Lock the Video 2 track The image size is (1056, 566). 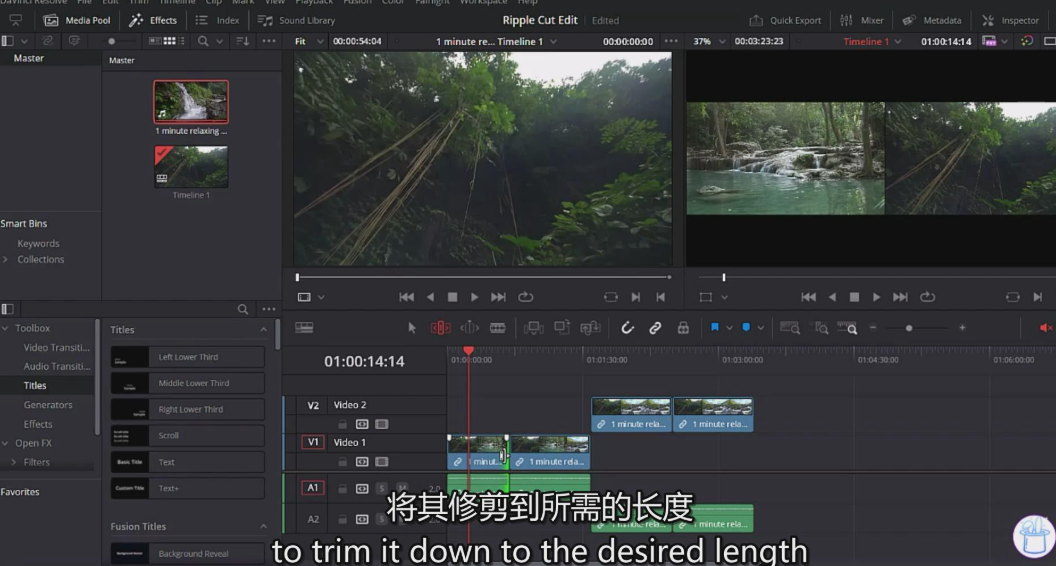tap(342, 424)
